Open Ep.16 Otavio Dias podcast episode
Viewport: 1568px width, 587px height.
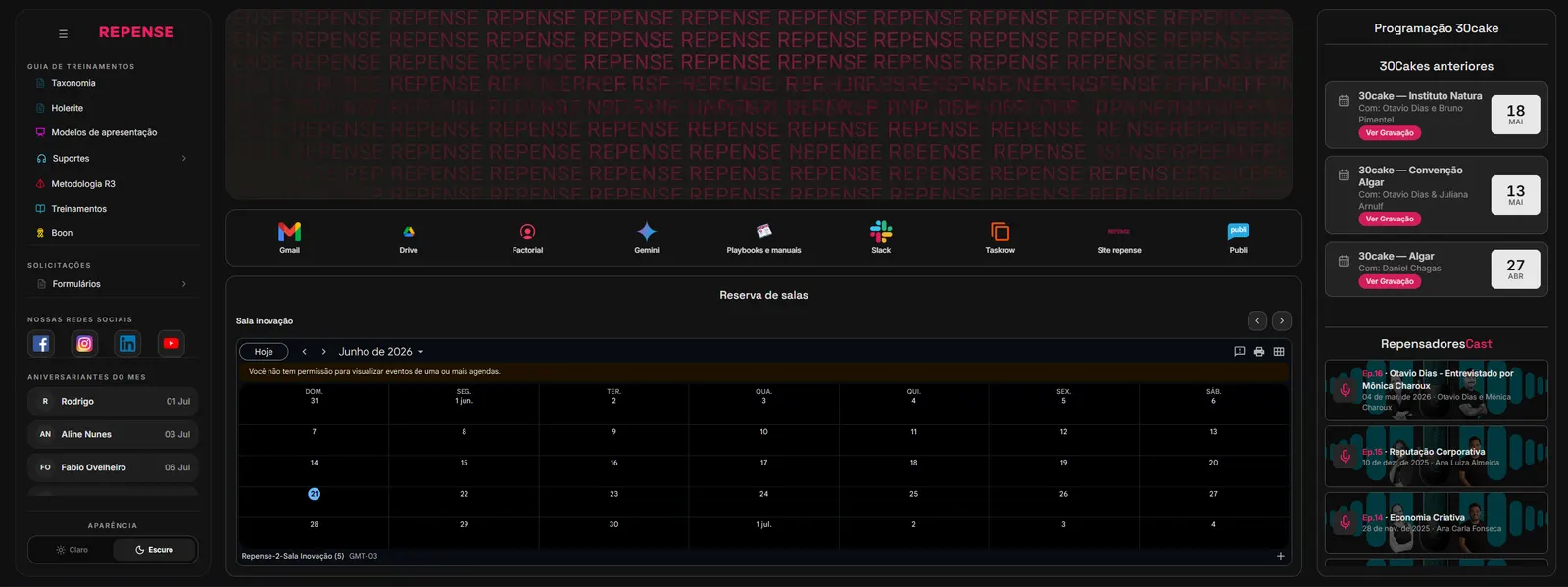pos(1436,390)
